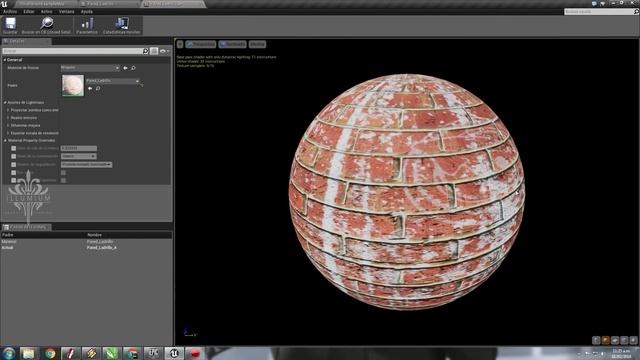Click Perspectiva viewport button
The height and width of the screenshot is (360, 640).
click(201, 44)
